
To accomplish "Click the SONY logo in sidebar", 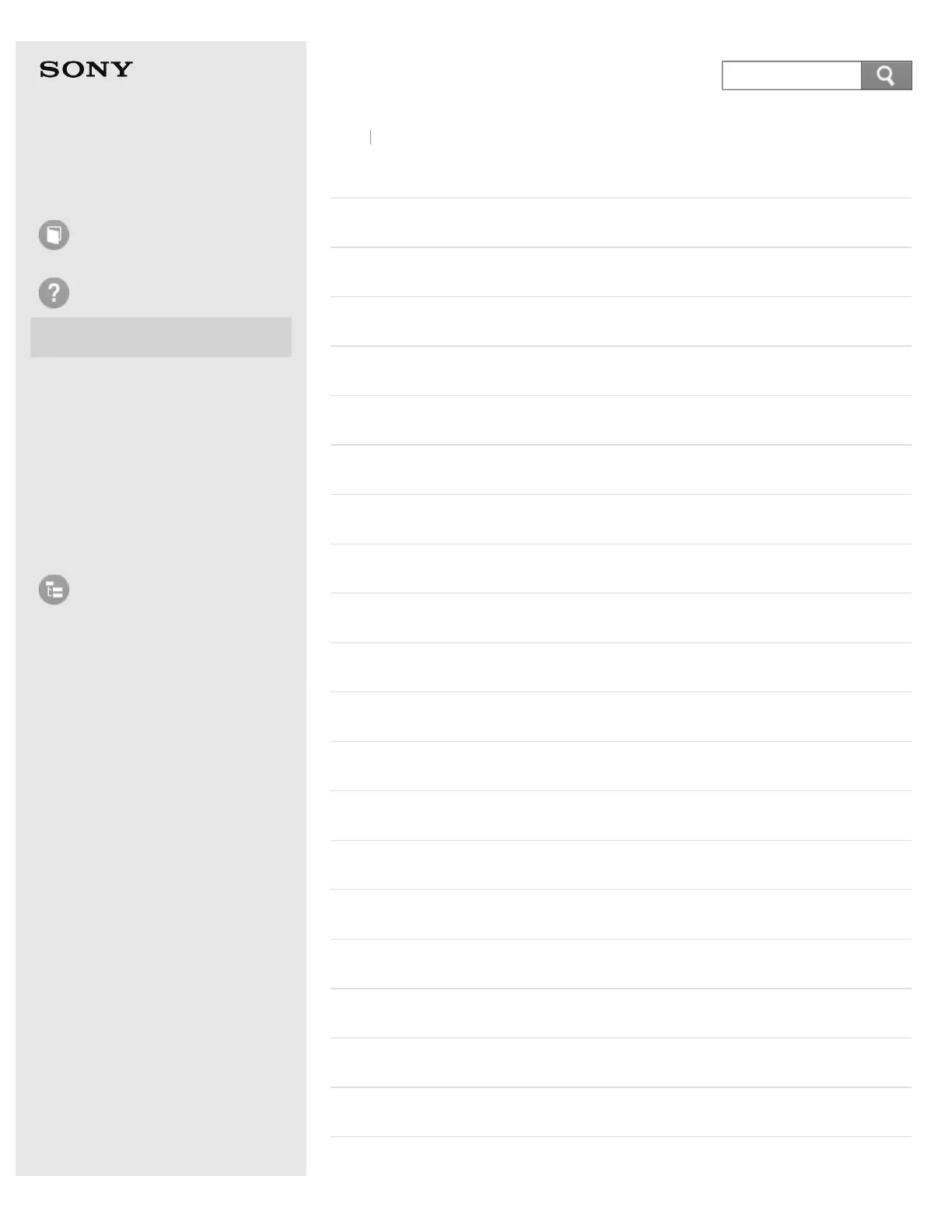I will point(86,70).
